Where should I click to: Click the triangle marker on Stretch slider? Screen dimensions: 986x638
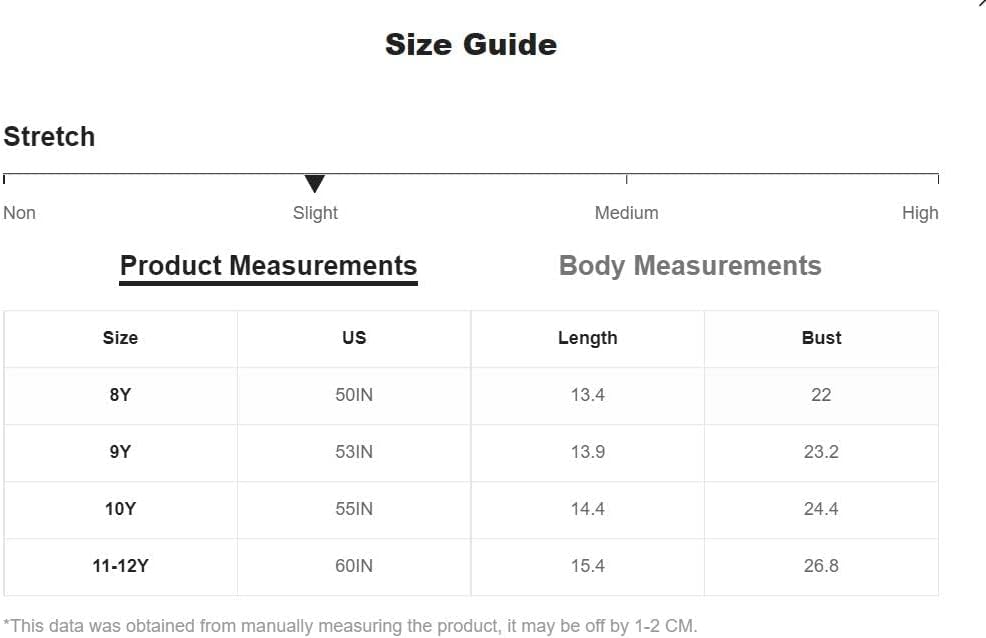[314, 184]
